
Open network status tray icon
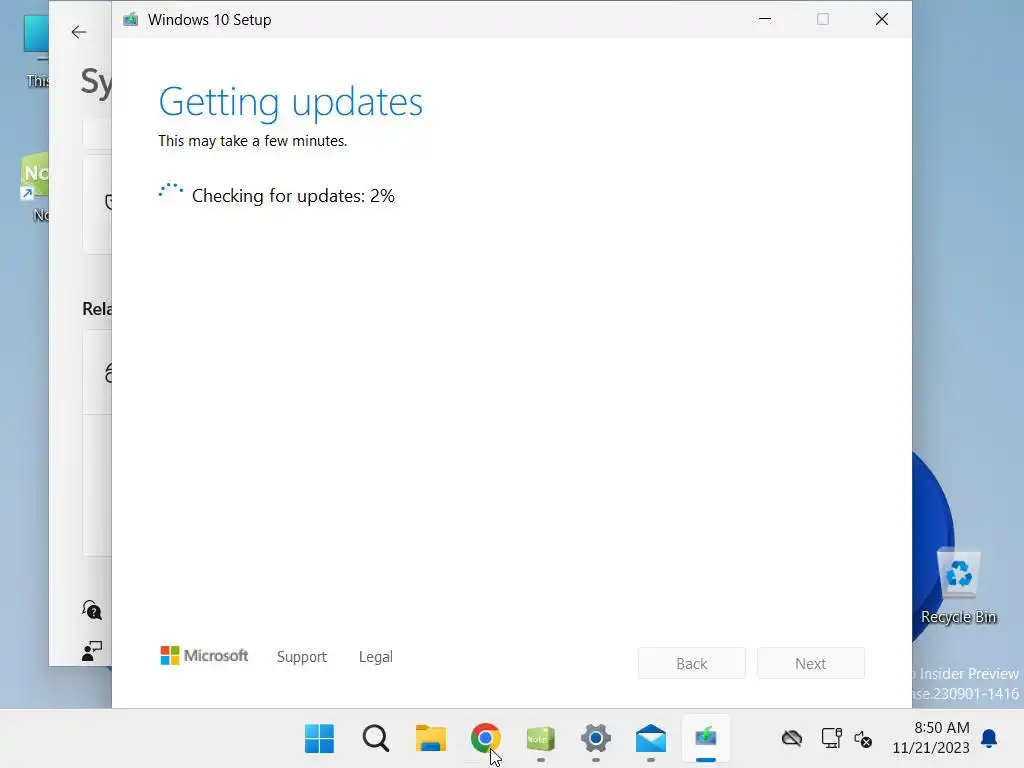tap(831, 739)
